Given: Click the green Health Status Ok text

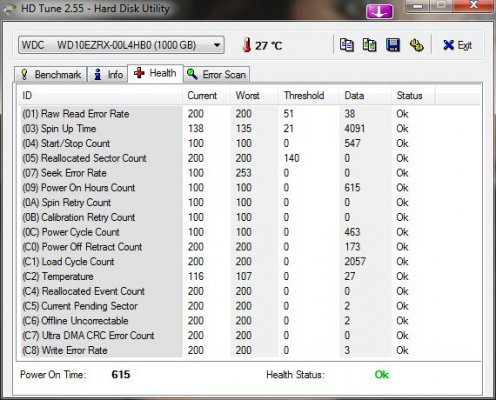Looking at the screenshot, I should pyautogui.click(x=382, y=375).
